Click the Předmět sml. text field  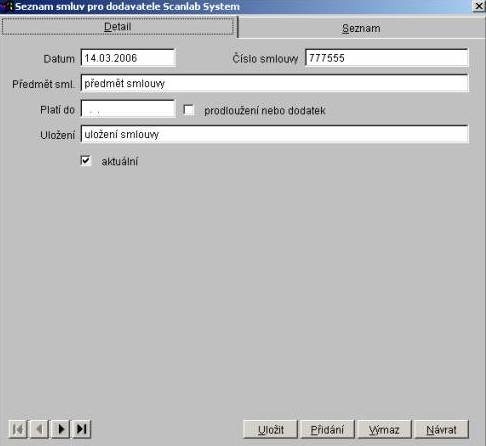[275, 83]
